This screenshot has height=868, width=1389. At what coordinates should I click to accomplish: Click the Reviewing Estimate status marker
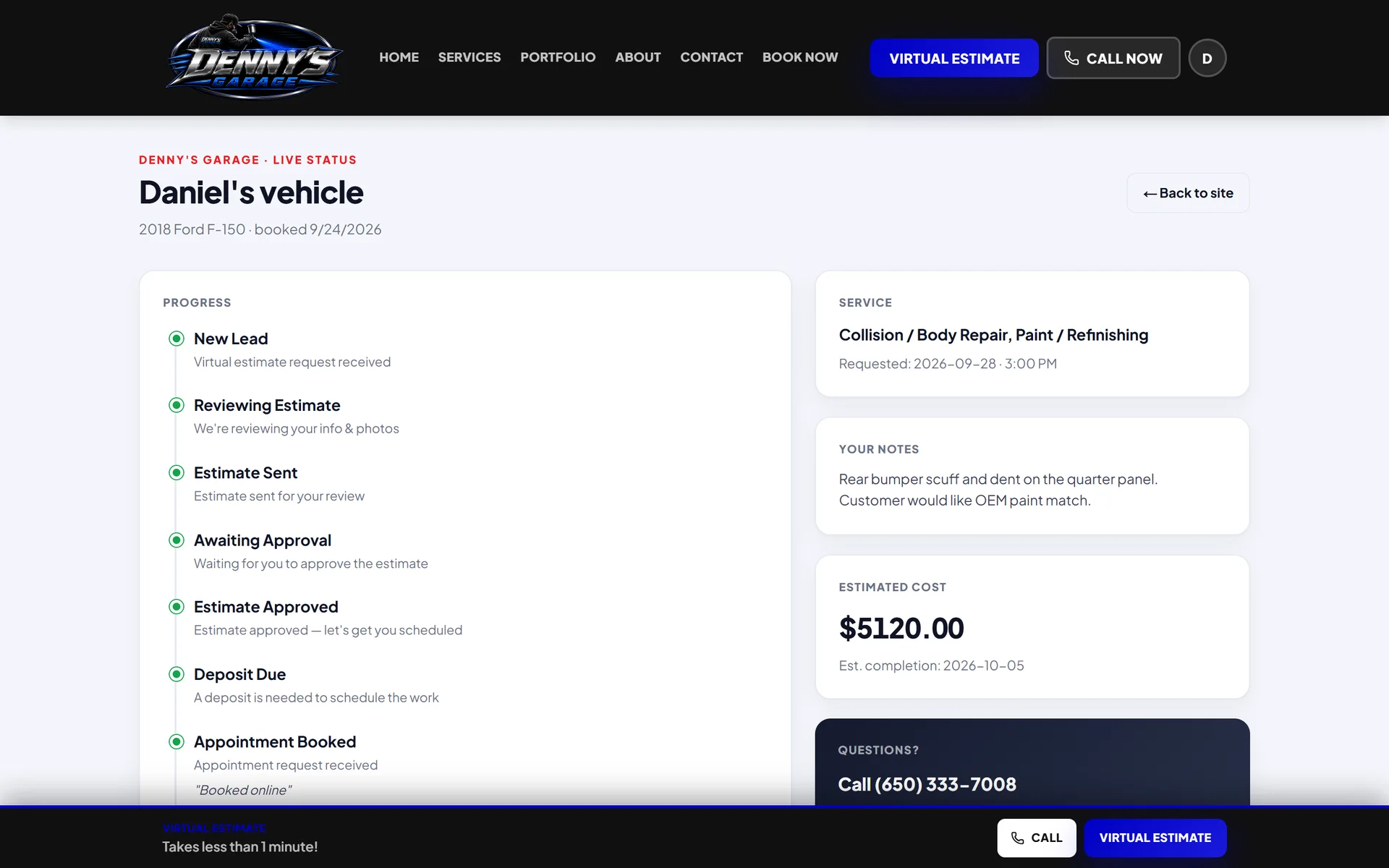tap(177, 405)
